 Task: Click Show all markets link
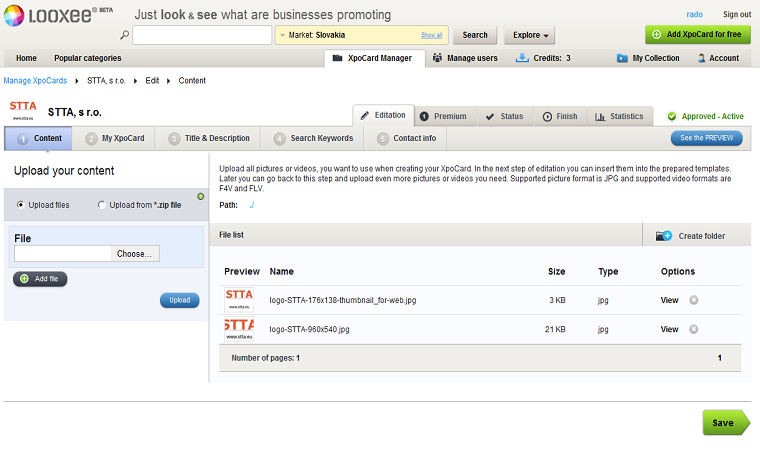pyautogui.click(x=431, y=35)
